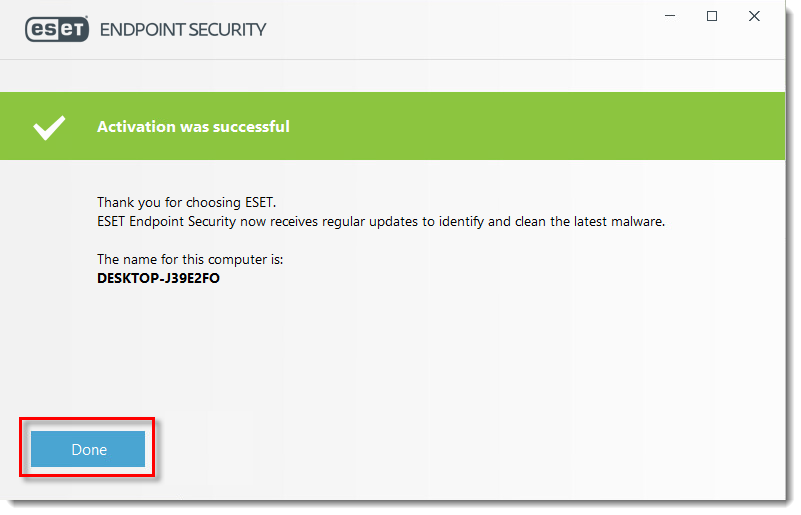801x515 pixels.
Task: Select the computer name DESKTOP-J39E2FO
Action: click(159, 280)
